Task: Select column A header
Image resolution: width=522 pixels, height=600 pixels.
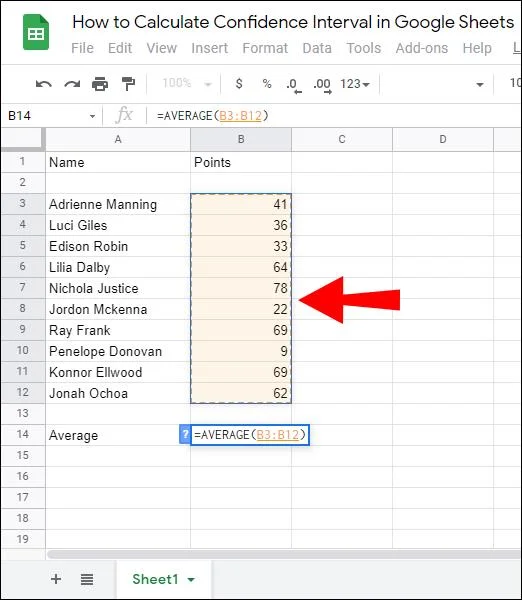Action: 118,139
